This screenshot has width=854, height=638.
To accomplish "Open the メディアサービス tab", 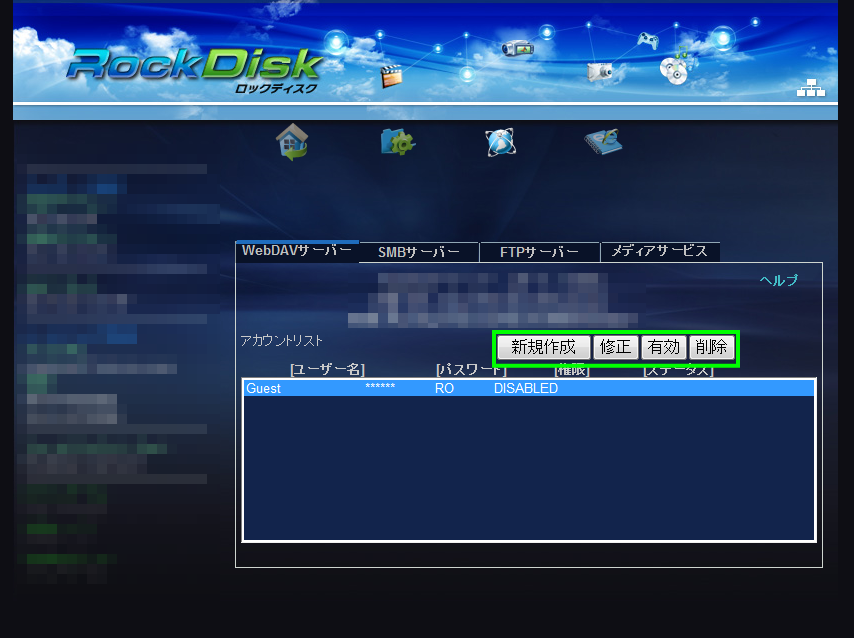I will [x=659, y=252].
